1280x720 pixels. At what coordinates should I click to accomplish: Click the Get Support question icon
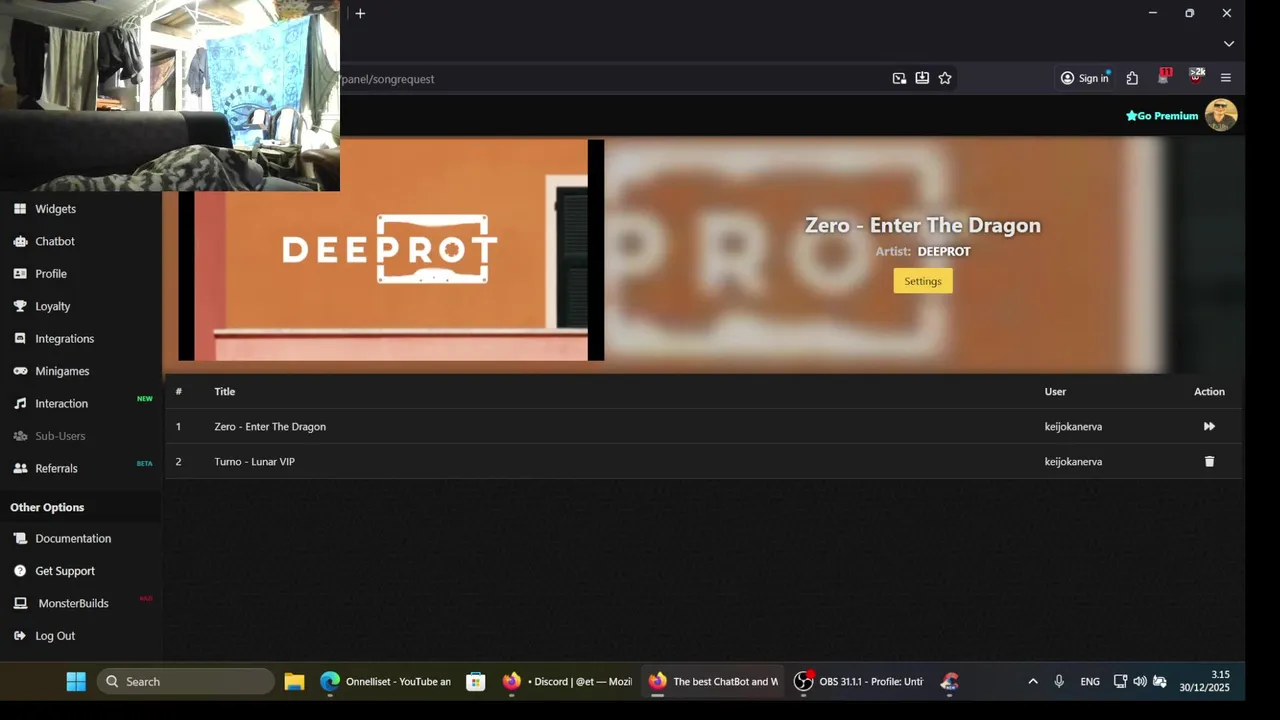20,571
